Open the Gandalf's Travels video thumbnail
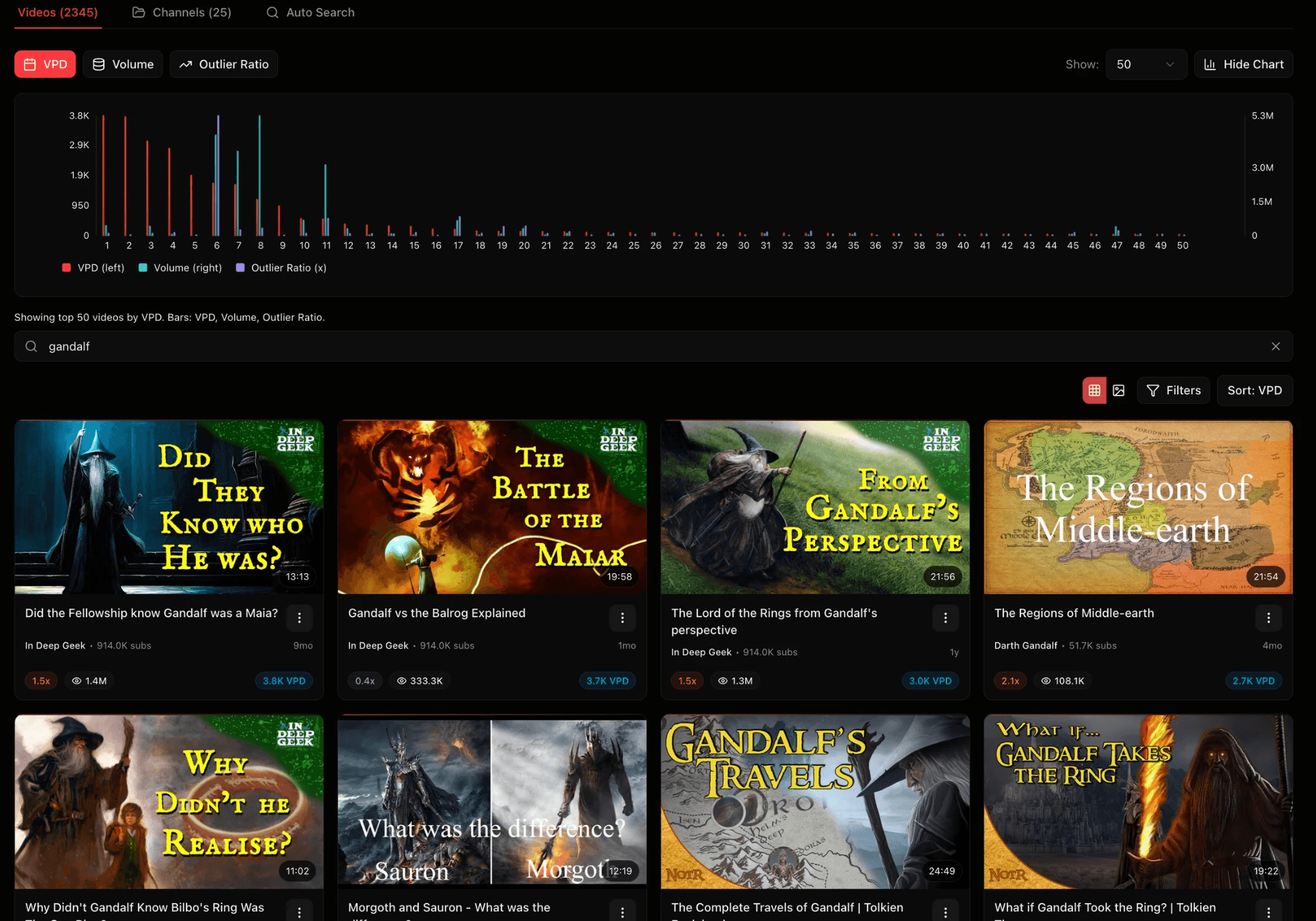The image size is (1316, 921). pyautogui.click(x=814, y=802)
